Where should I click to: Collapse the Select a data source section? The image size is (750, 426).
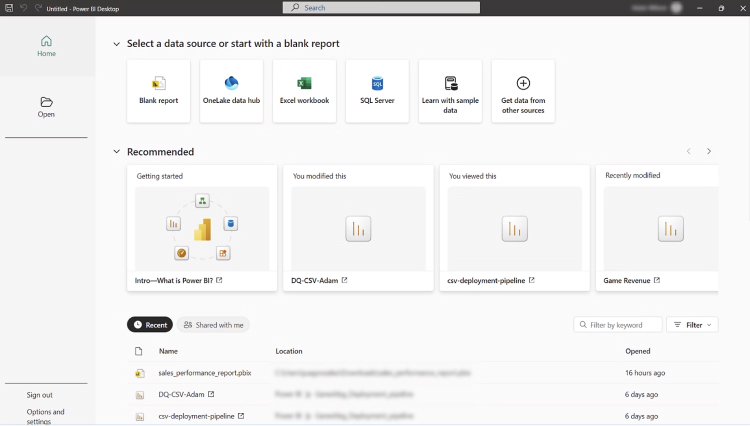click(x=116, y=44)
